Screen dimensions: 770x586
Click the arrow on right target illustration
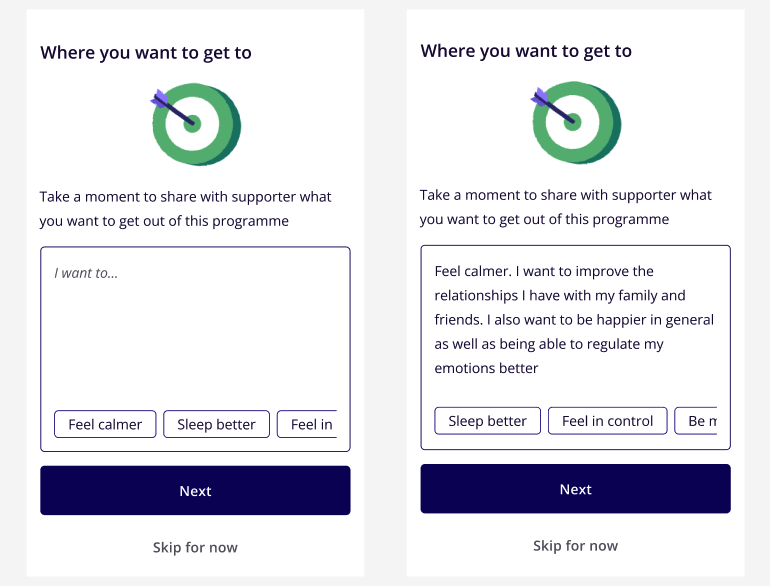[552, 106]
